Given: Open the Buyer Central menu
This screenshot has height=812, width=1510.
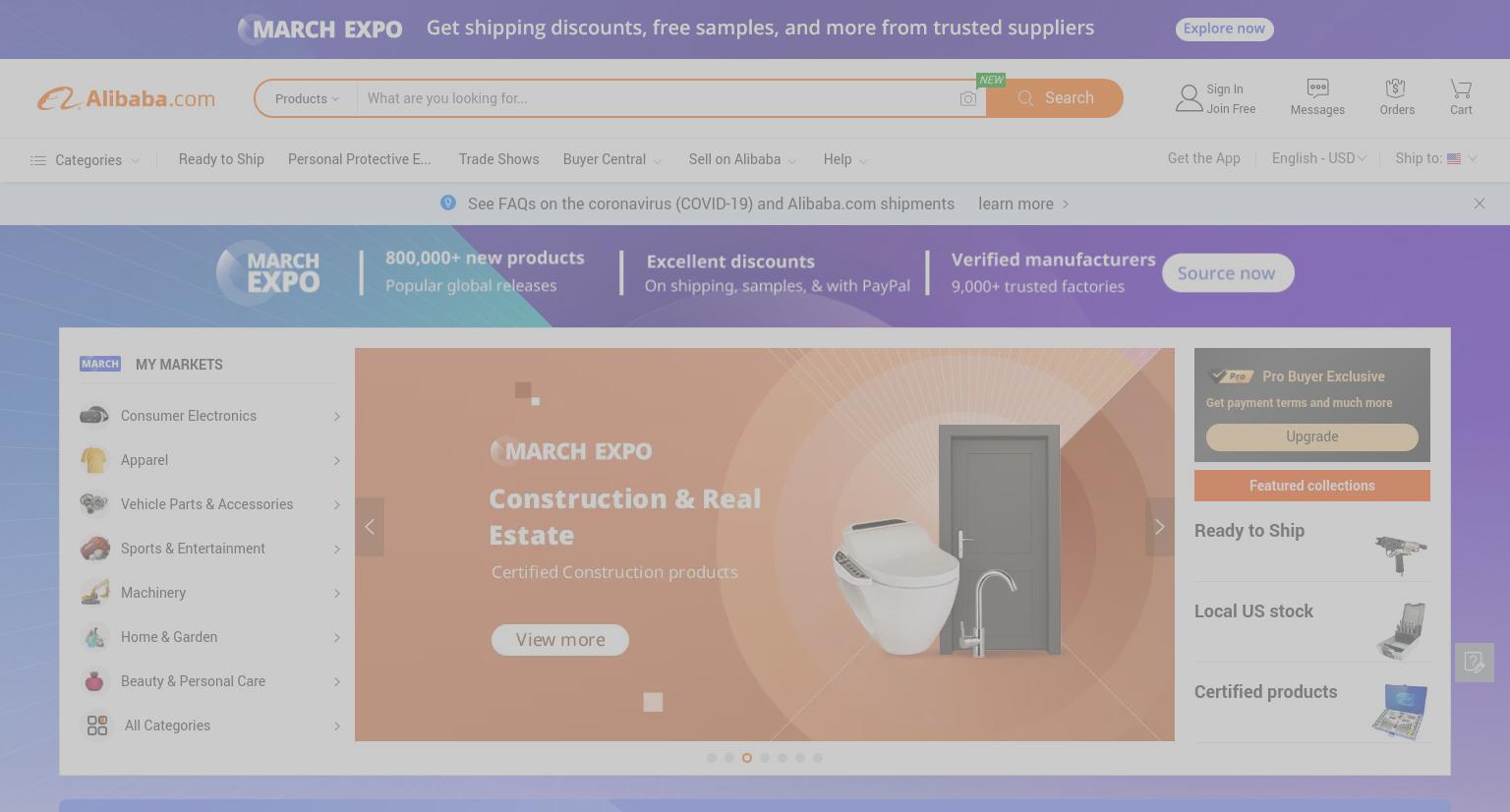Looking at the screenshot, I should [611, 159].
